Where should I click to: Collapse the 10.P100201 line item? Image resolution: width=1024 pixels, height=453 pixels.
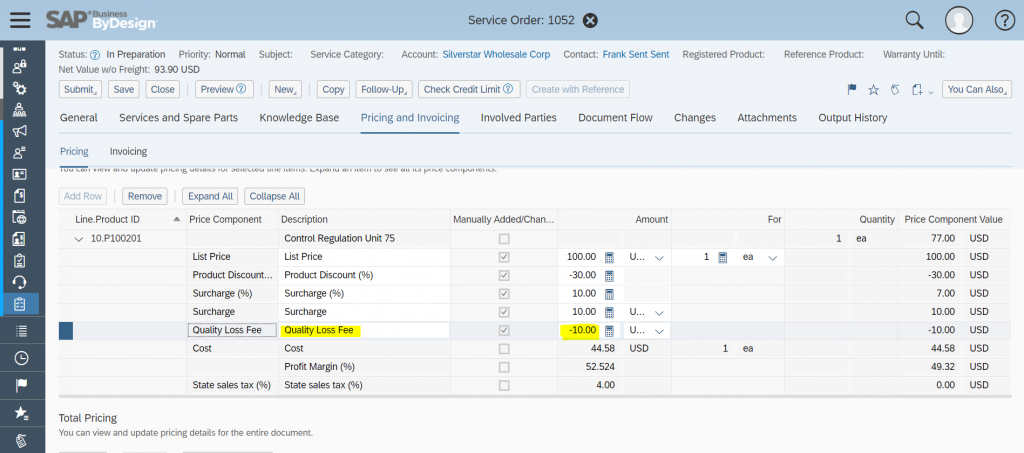tap(79, 239)
